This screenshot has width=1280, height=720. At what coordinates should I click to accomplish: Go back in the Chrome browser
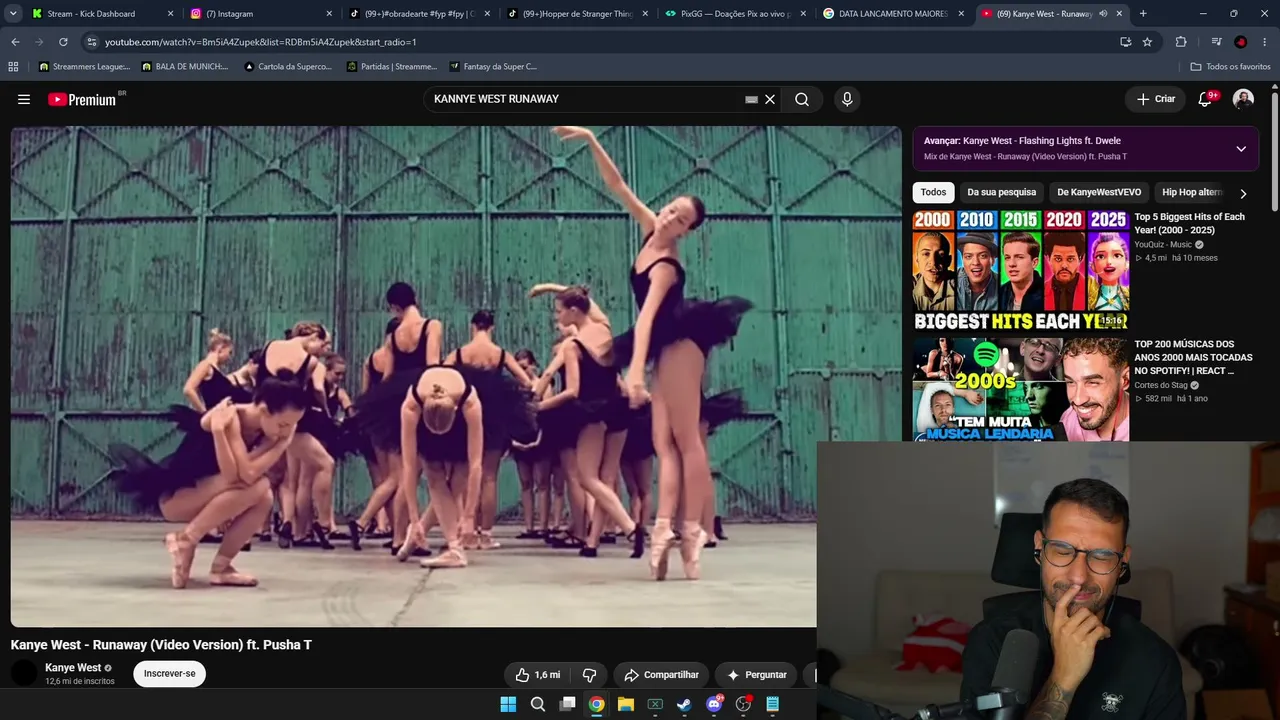[x=15, y=42]
